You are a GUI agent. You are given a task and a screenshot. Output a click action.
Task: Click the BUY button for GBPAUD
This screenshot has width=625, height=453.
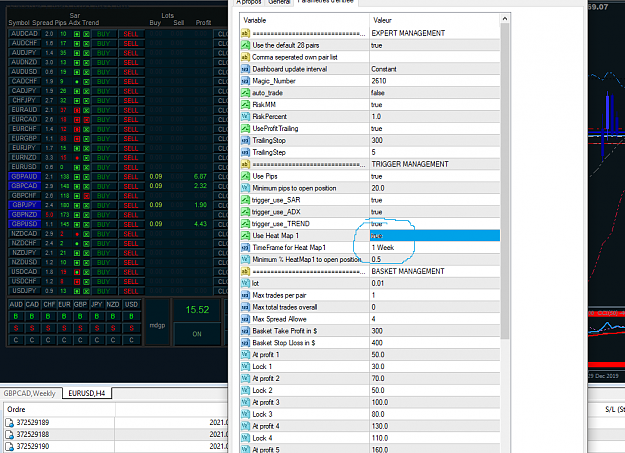pyautogui.click(x=103, y=177)
